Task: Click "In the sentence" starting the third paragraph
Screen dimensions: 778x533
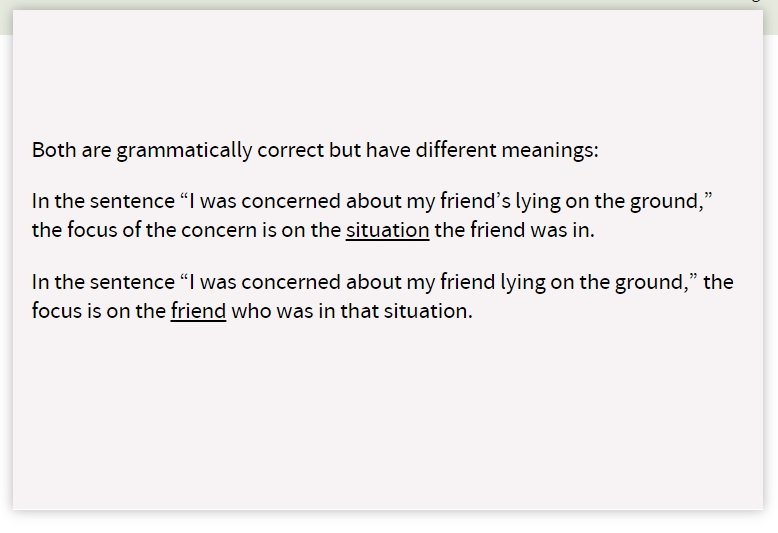Action: pos(103,282)
